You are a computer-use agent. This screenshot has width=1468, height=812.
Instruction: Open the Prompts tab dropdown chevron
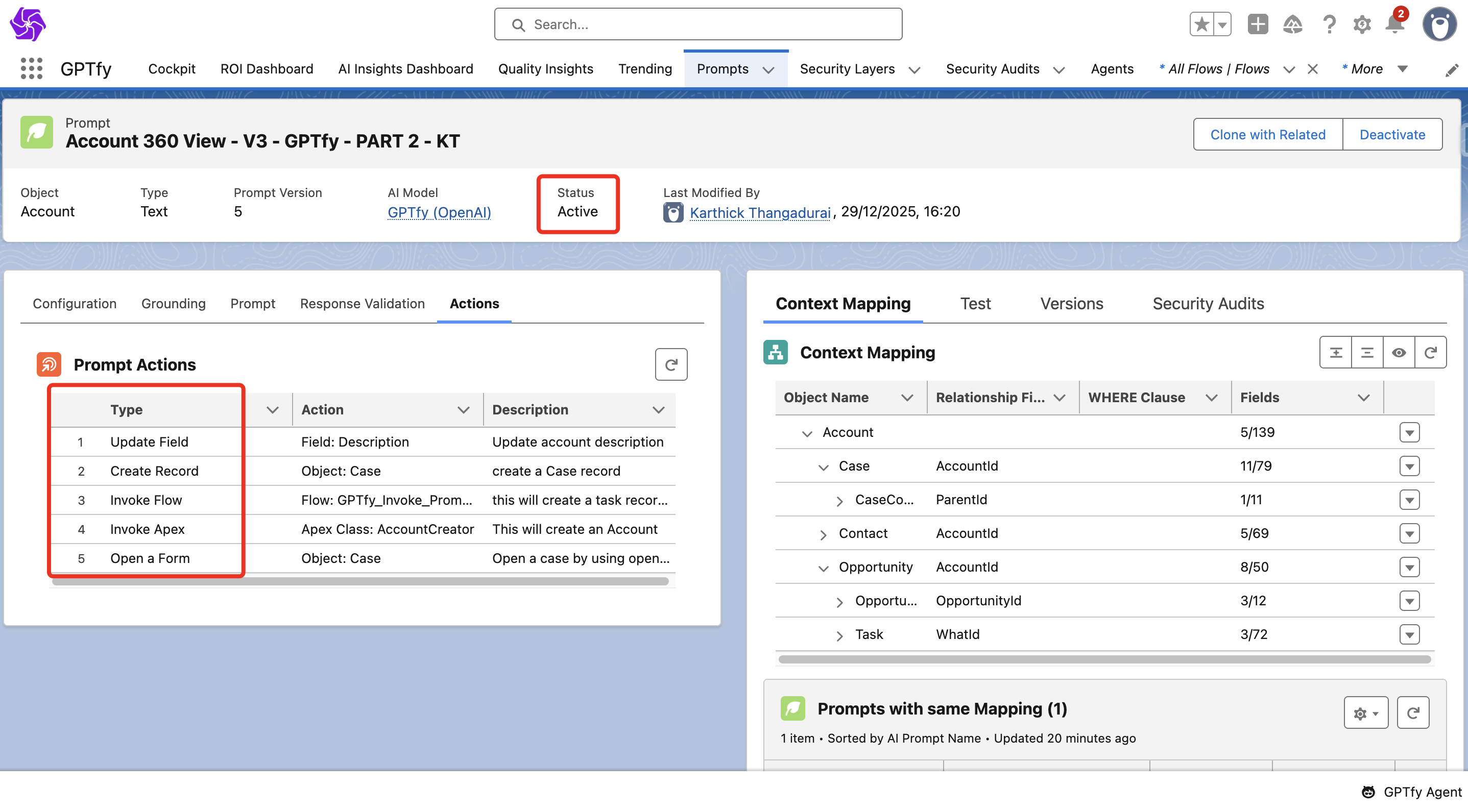pyautogui.click(x=769, y=69)
